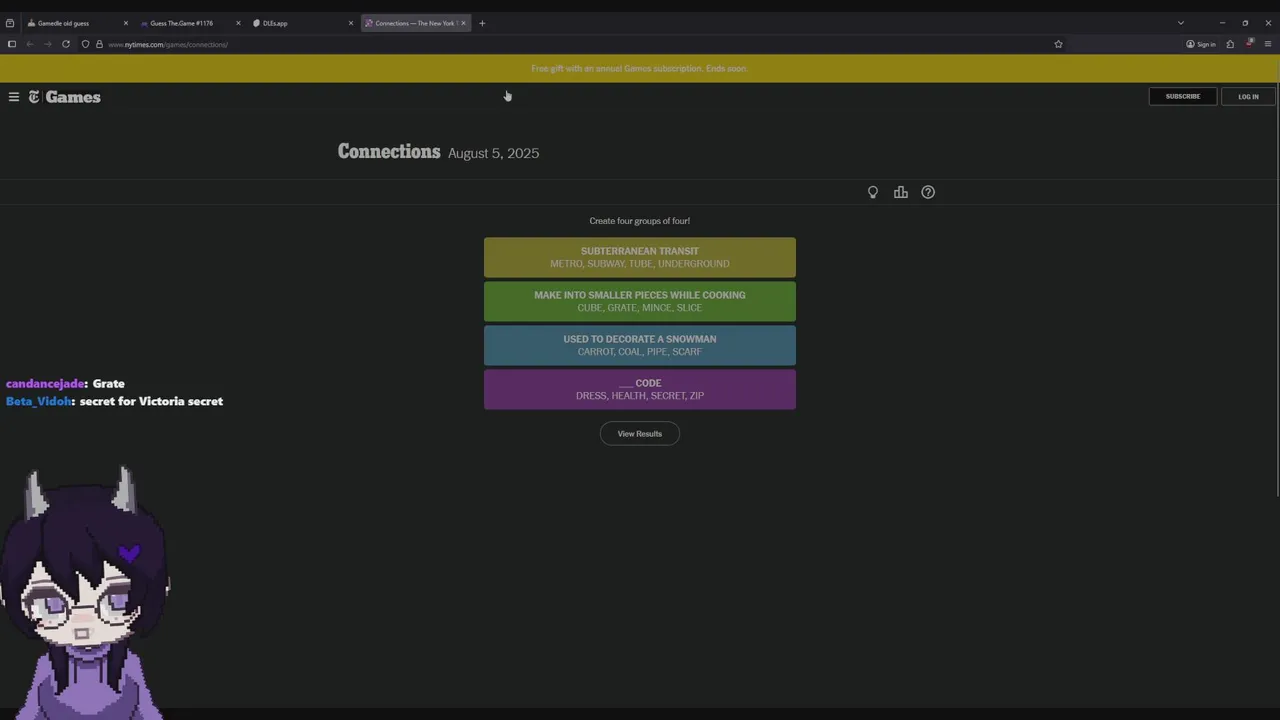Click the Beta_Vidoh chat message
The height and width of the screenshot is (720, 1280).
pyautogui.click(x=114, y=401)
